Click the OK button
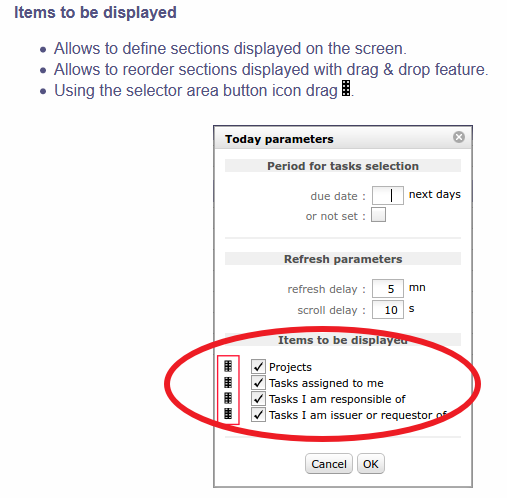Image resolution: width=507 pixels, height=498 pixels. tap(371, 464)
